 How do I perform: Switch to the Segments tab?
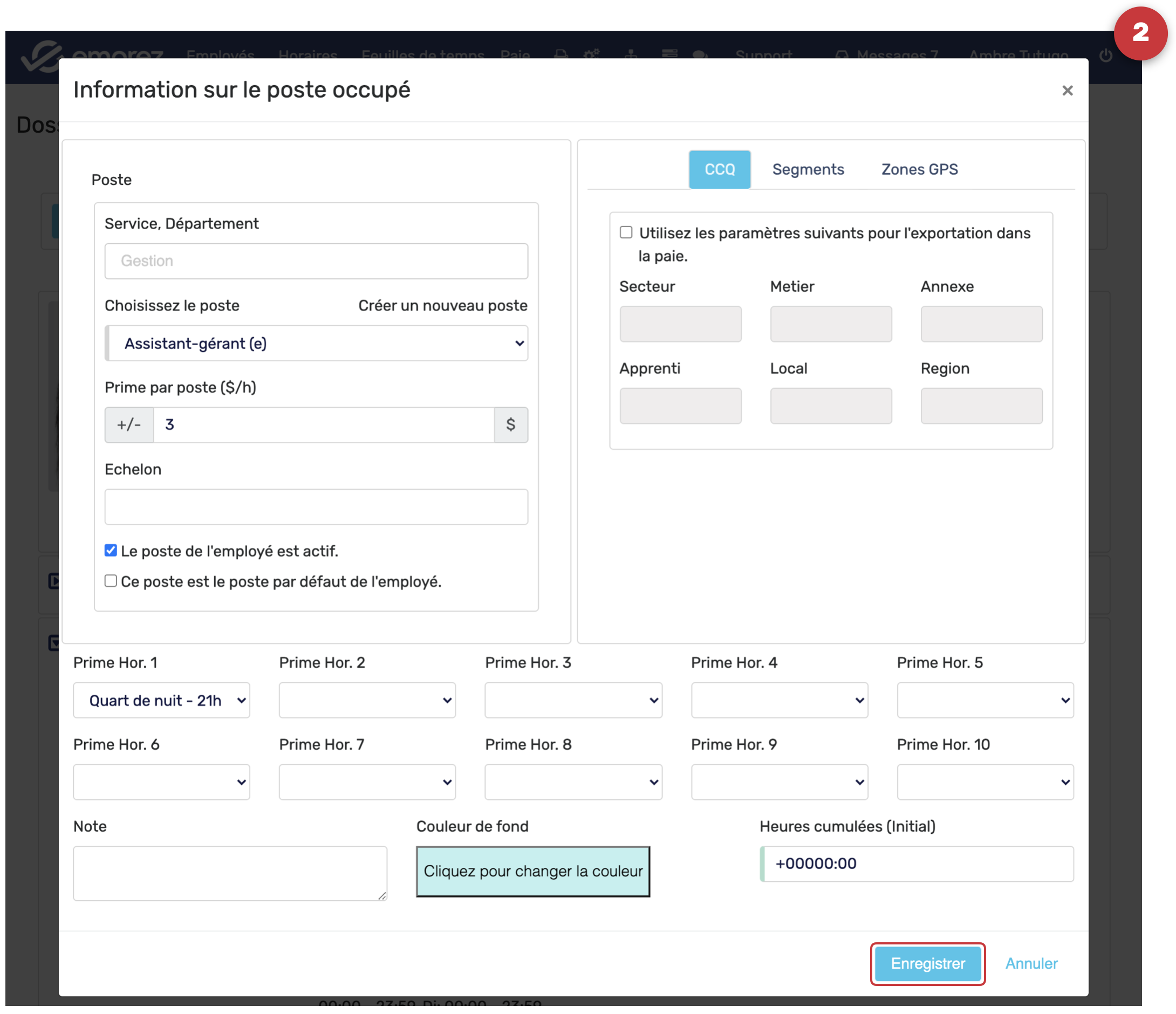click(808, 169)
